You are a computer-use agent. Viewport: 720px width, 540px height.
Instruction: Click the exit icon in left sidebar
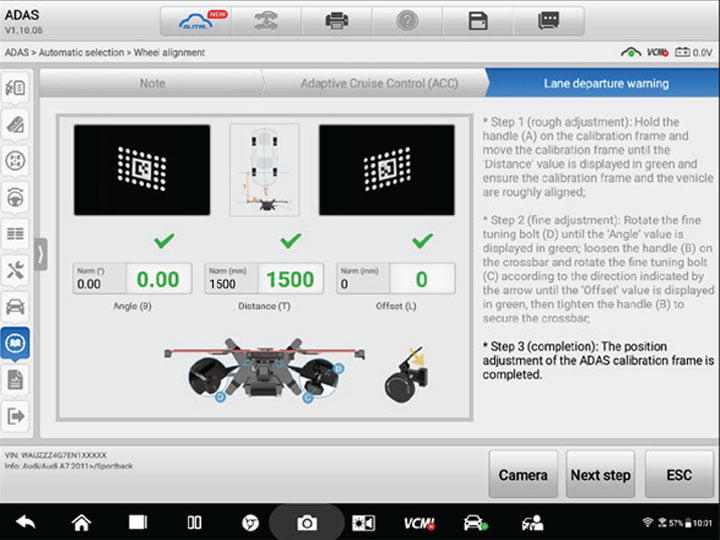(17, 415)
